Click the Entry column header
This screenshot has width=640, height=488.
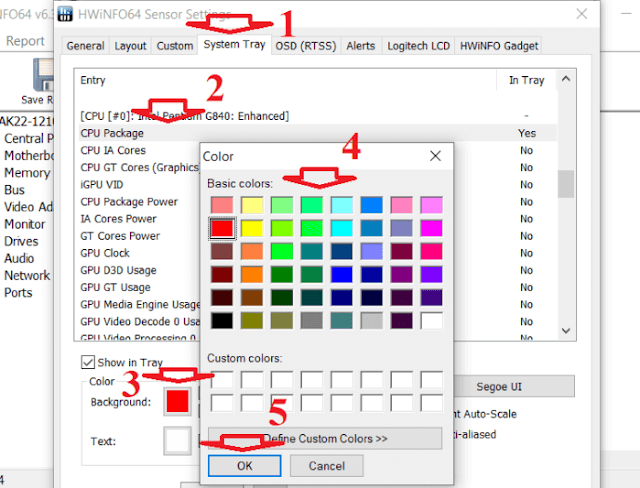285,80
